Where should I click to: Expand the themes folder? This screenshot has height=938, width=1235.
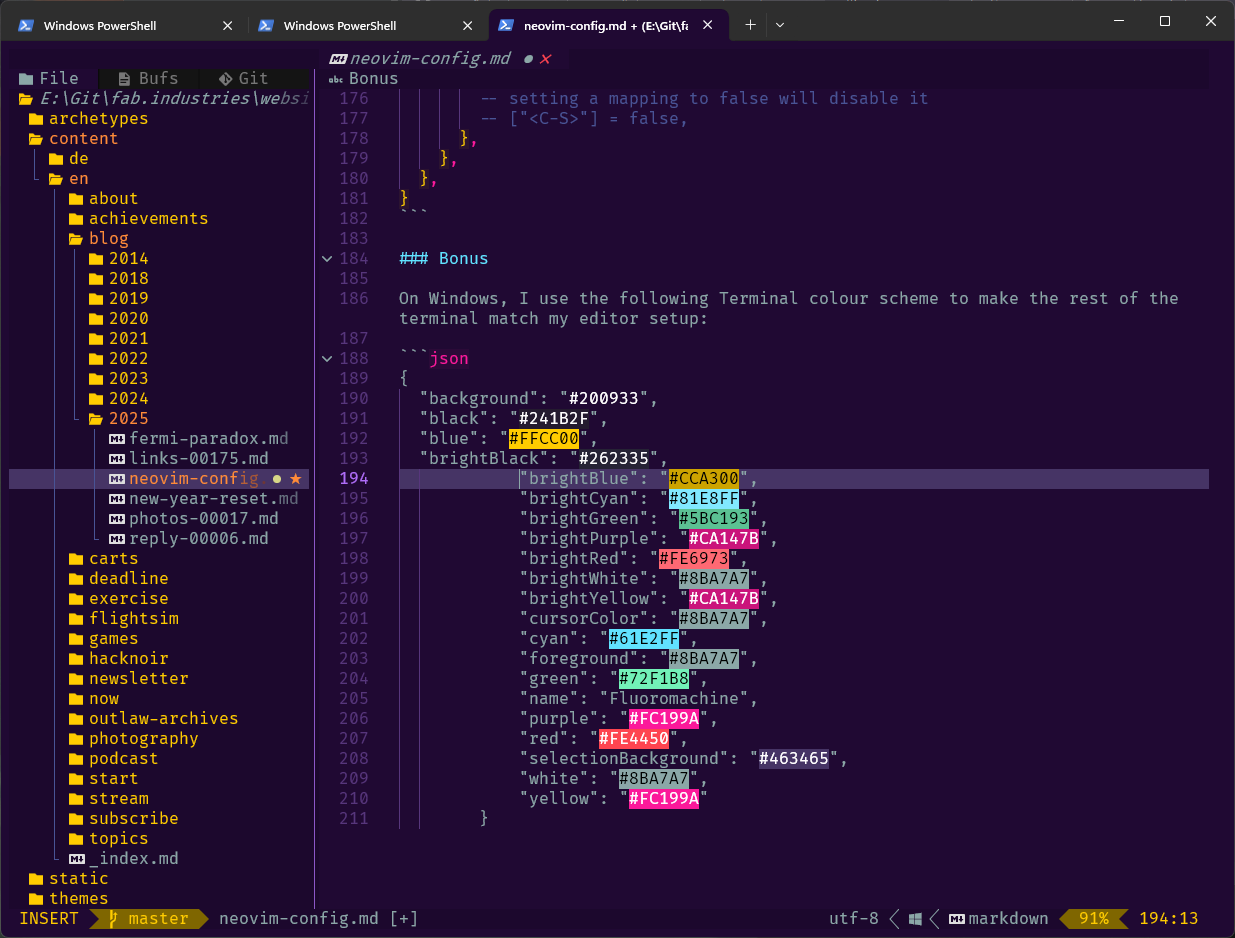coord(68,898)
